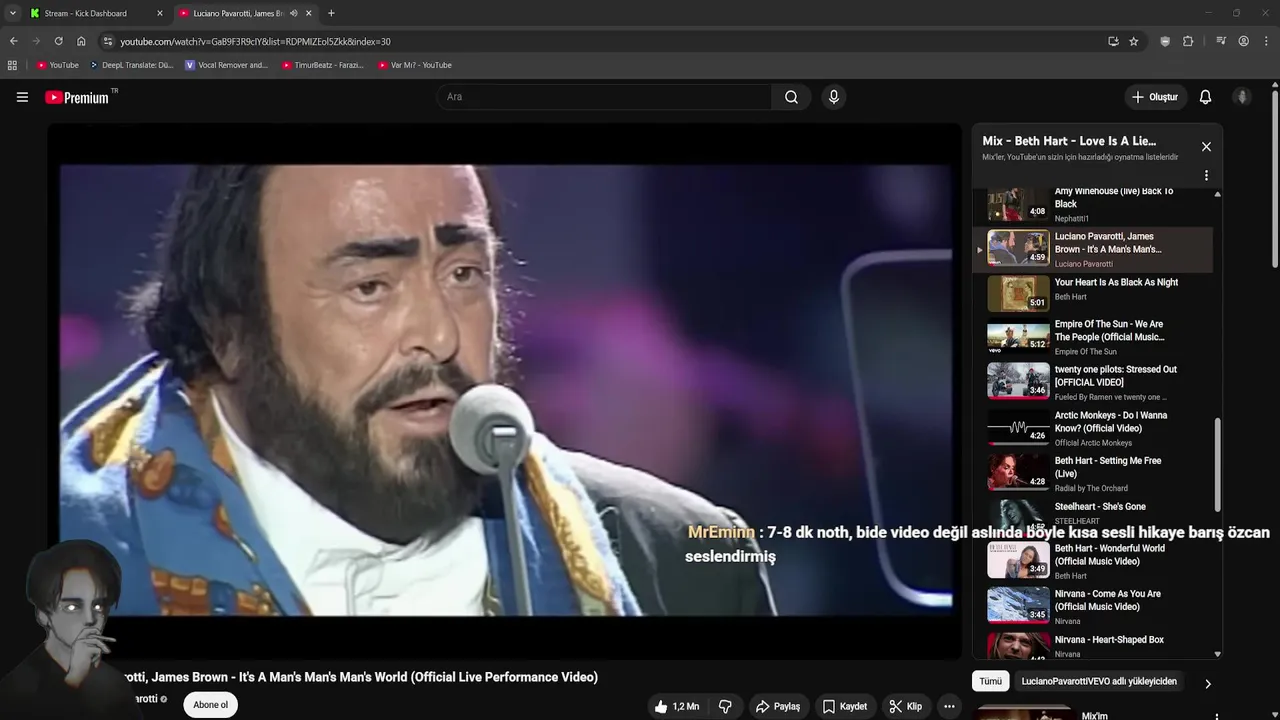Select LucianoPavarottiVEVO adlı yükleyiciden chip
Screen dimensions: 1280x720
tap(1099, 682)
